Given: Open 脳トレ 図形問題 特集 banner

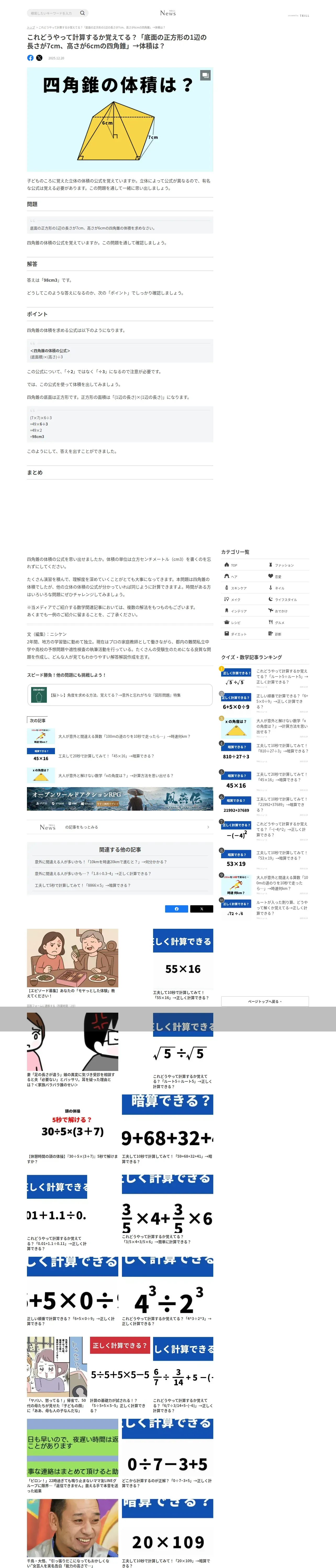Looking at the screenshot, I should click(x=120, y=695).
